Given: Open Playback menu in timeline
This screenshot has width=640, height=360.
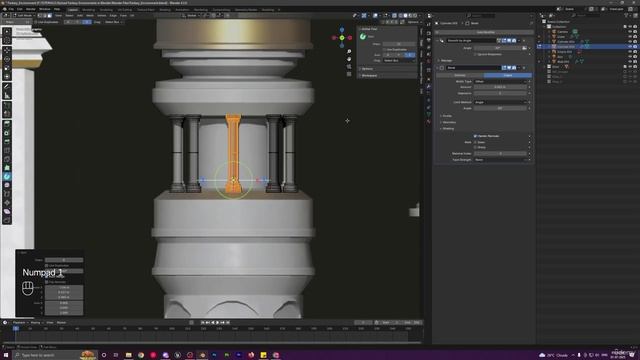Looking at the screenshot, I should click(19, 322).
